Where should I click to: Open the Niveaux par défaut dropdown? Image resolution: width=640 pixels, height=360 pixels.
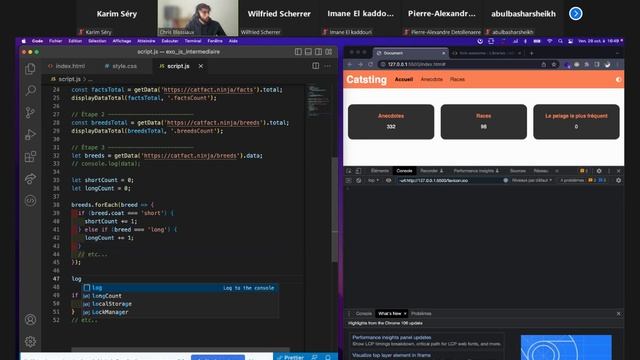pyautogui.click(x=532, y=180)
